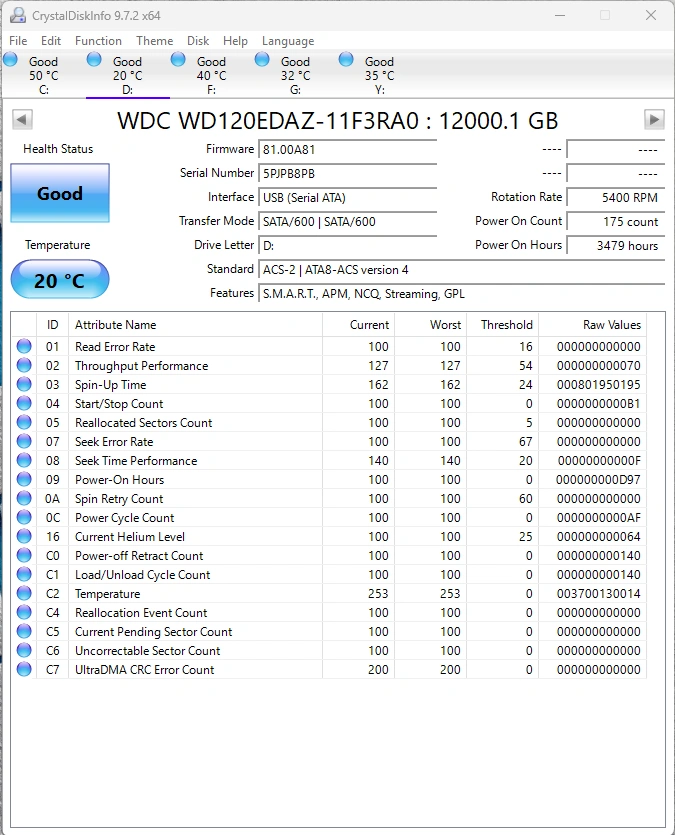Click the Good health status button
675x835 pixels.
[60, 193]
